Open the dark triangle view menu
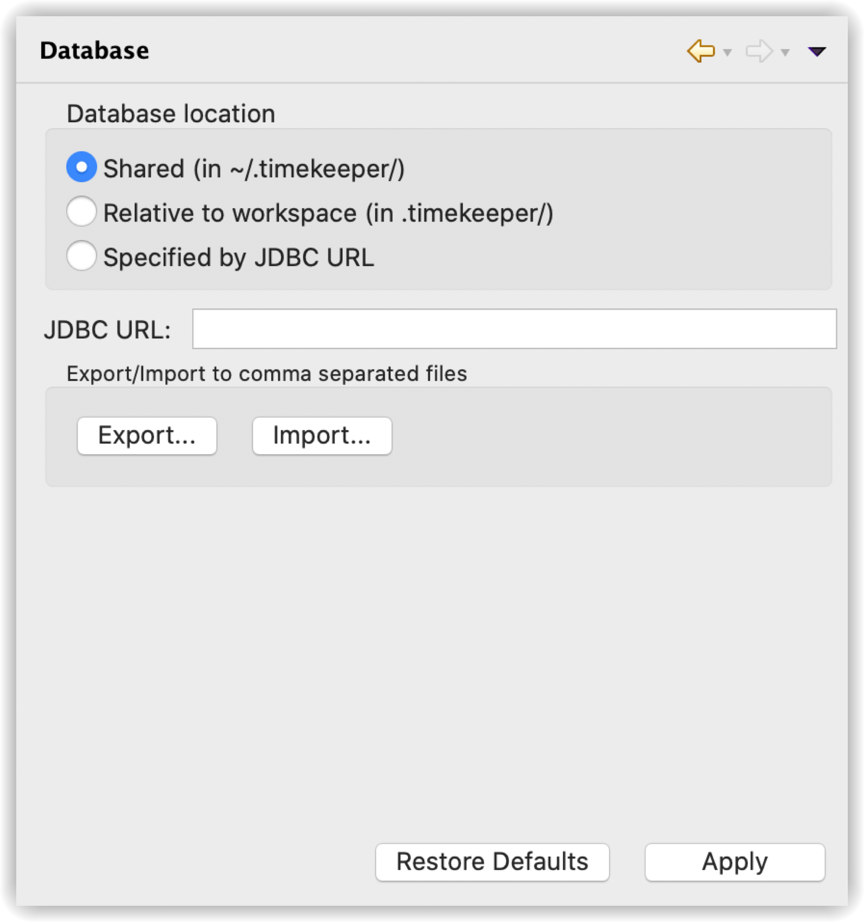This screenshot has height=922, width=864. click(x=817, y=52)
